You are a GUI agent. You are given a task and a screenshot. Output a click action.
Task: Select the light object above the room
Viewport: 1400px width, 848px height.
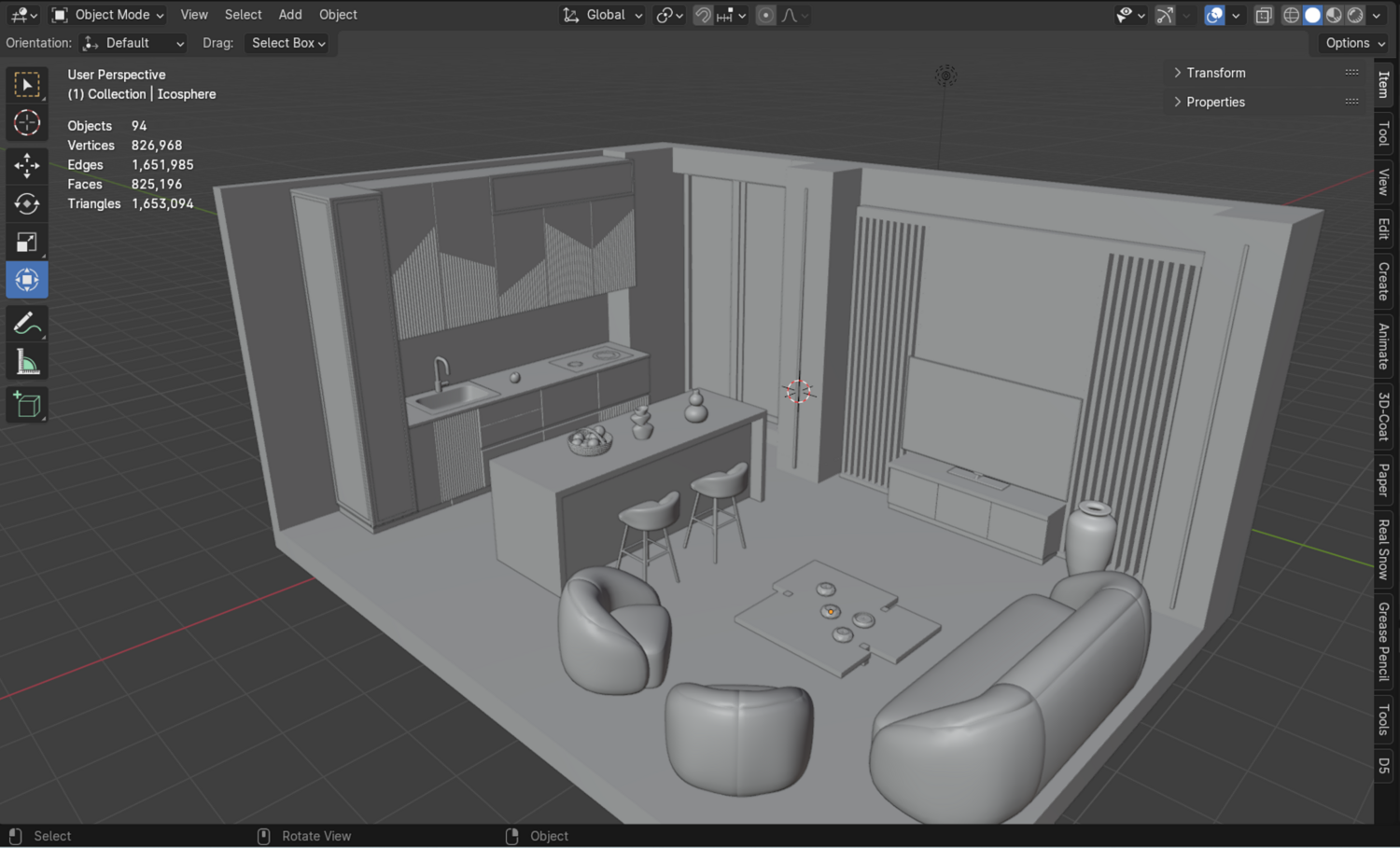click(945, 76)
